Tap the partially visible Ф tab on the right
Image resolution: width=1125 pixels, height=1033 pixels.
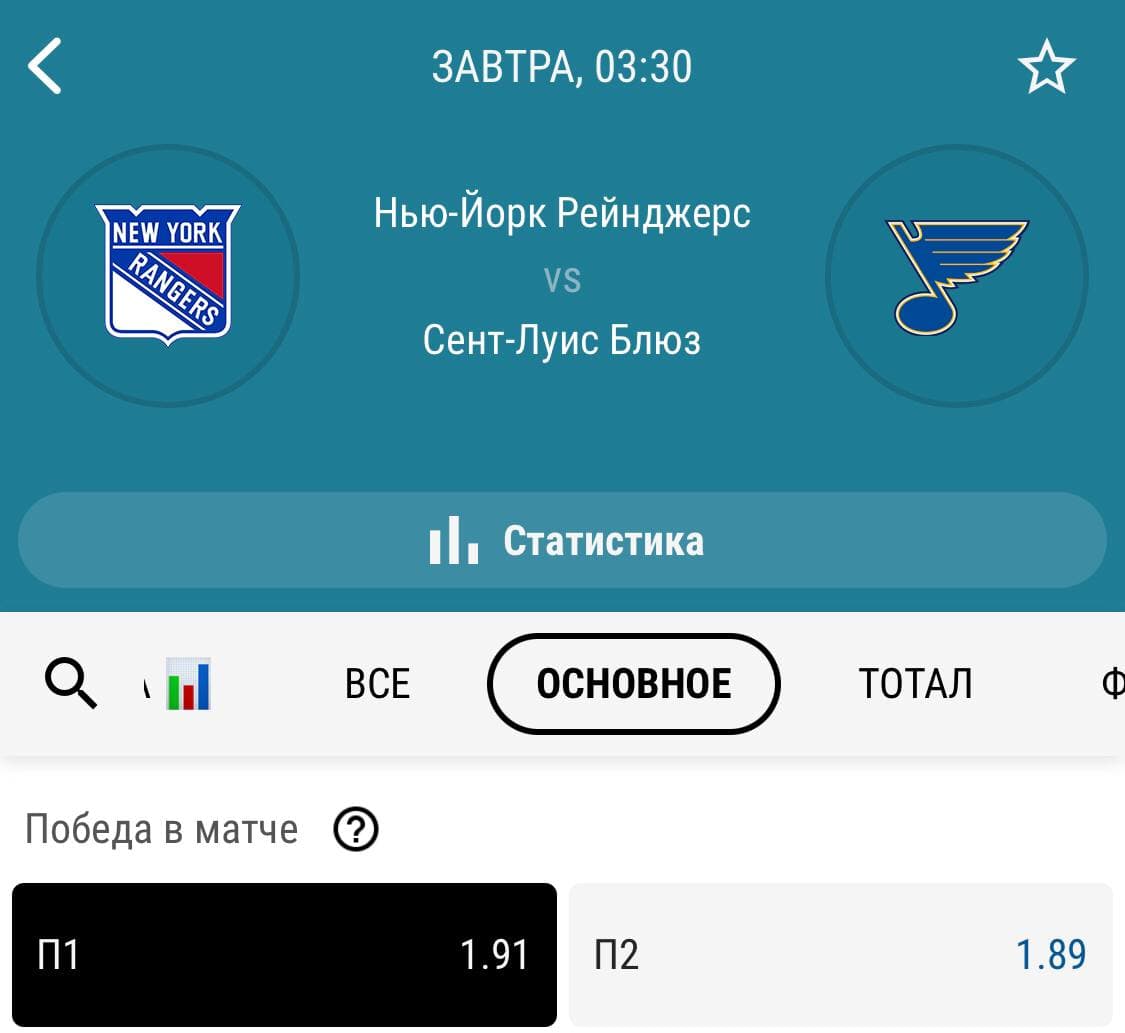(x=1114, y=683)
